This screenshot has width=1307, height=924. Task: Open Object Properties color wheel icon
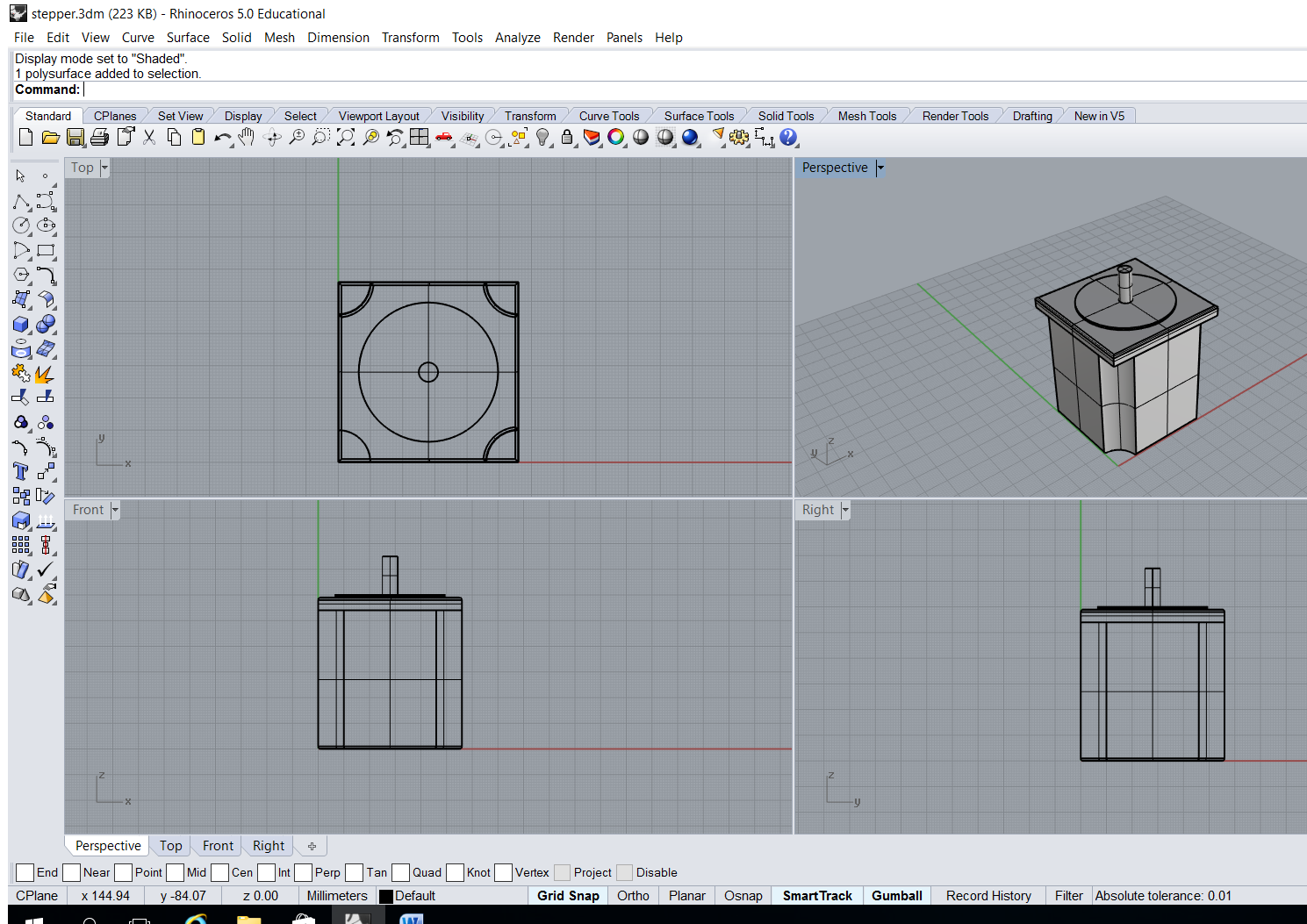click(616, 137)
